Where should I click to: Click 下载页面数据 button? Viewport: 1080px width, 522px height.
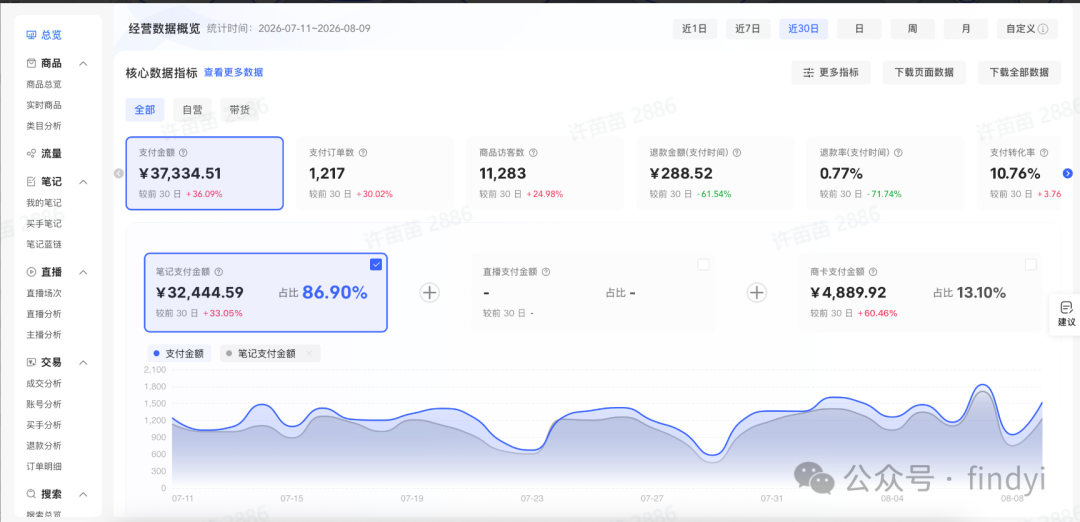pyautogui.click(x=924, y=72)
